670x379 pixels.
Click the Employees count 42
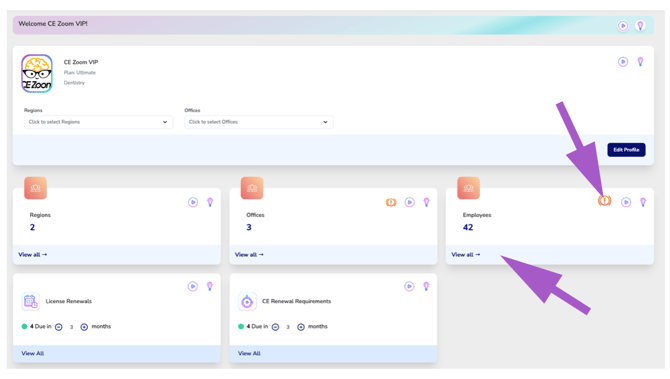468,228
